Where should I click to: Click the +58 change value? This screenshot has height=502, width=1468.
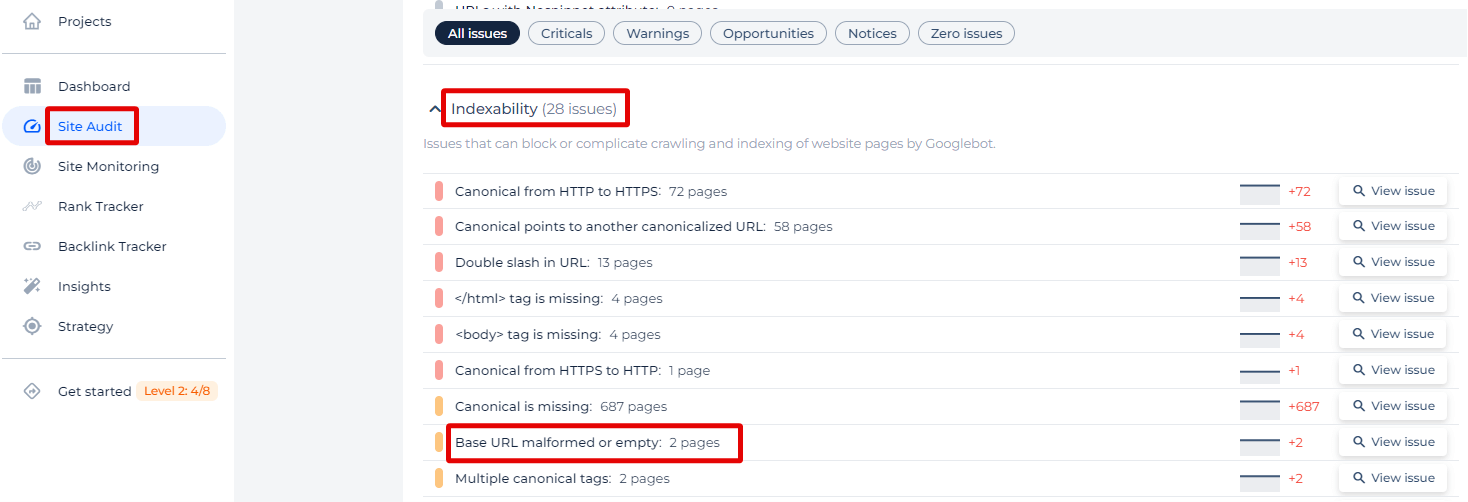(x=1299, y=227)
